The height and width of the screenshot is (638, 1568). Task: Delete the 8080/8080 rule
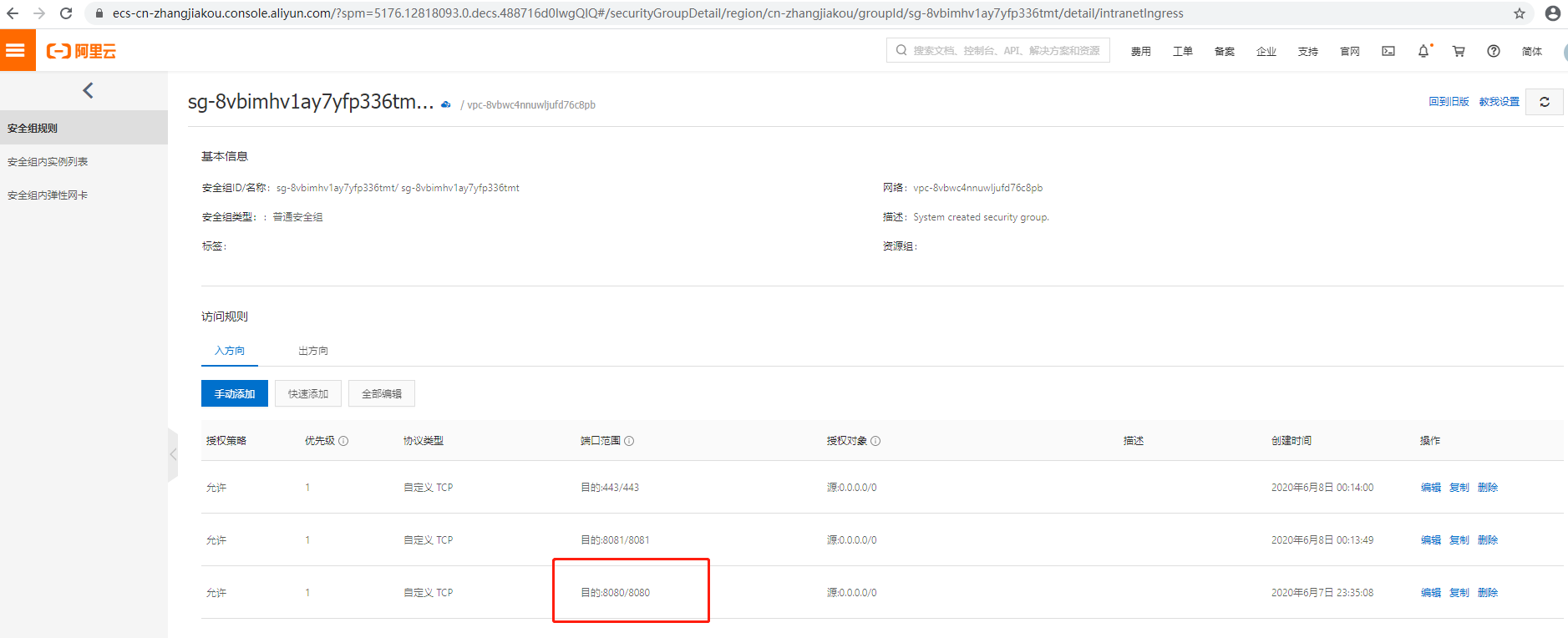click(1488, 593)
